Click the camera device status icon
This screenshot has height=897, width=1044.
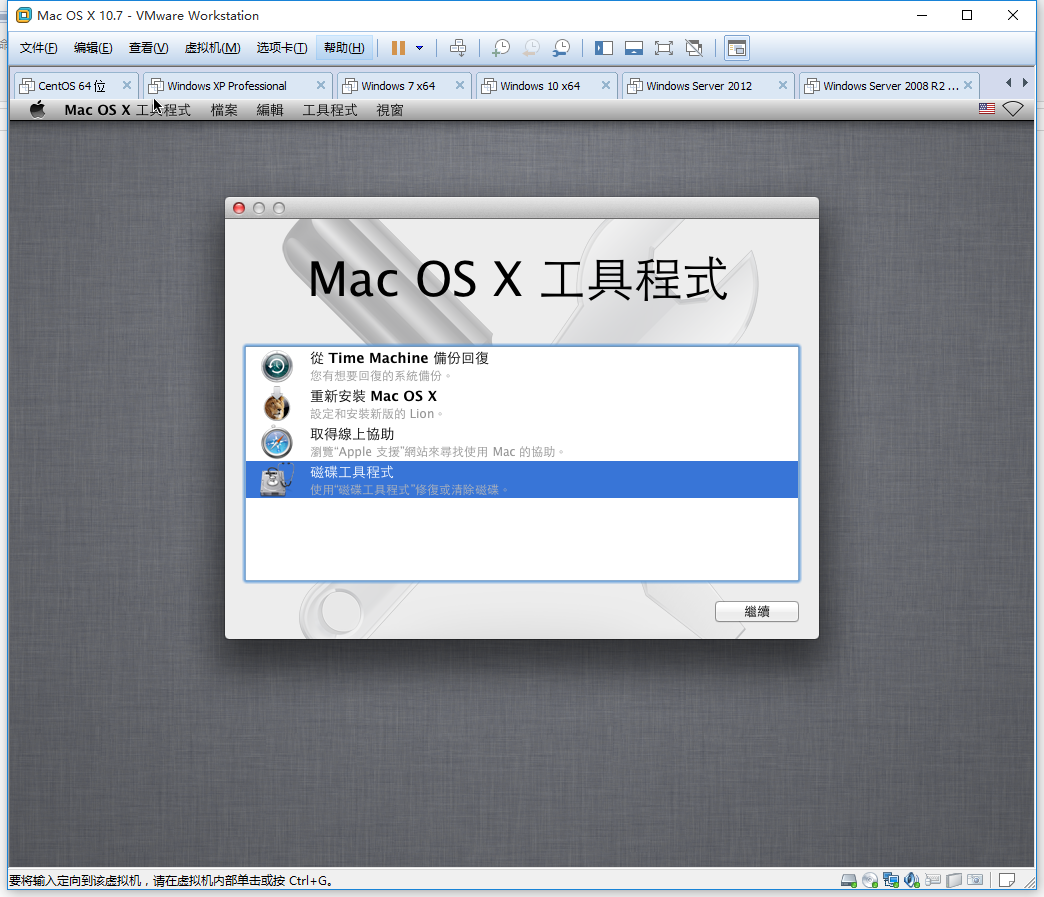(x=975, y=880)
